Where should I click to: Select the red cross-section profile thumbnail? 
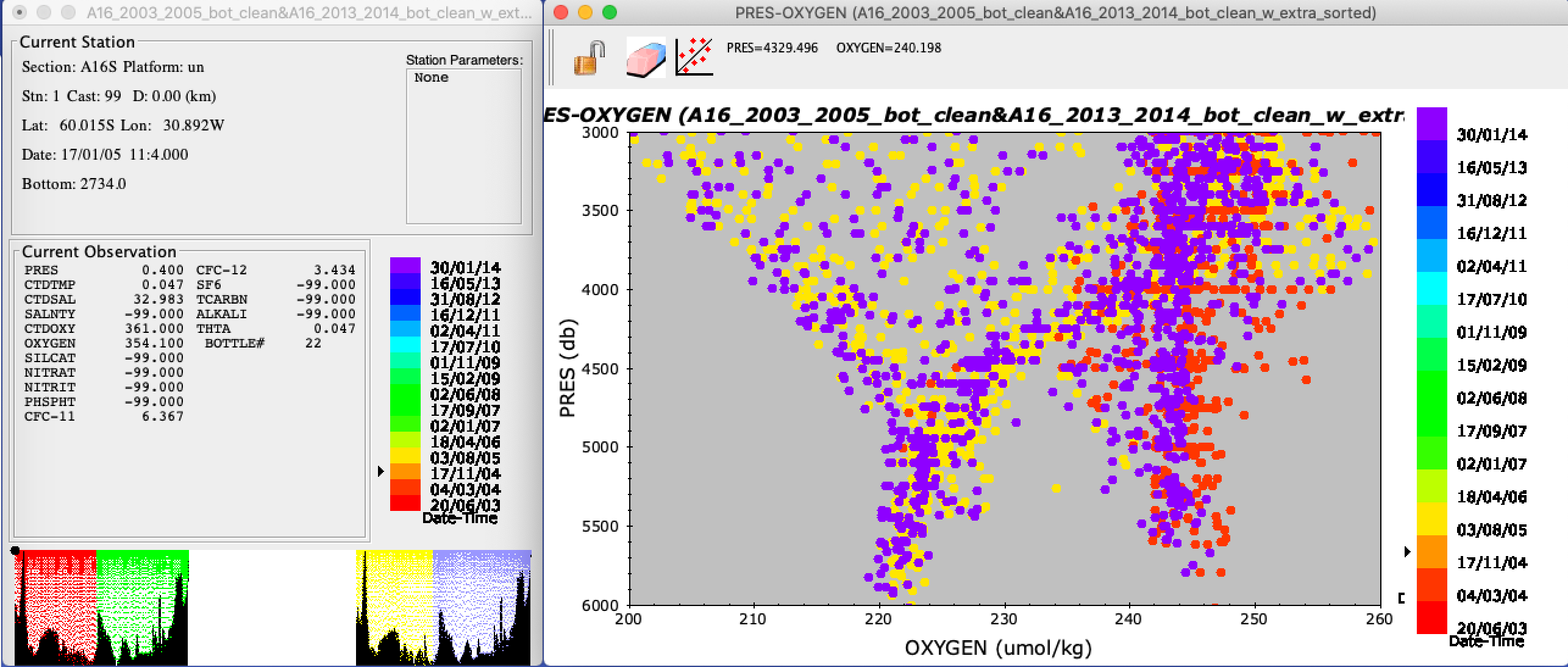pos(55,607)
